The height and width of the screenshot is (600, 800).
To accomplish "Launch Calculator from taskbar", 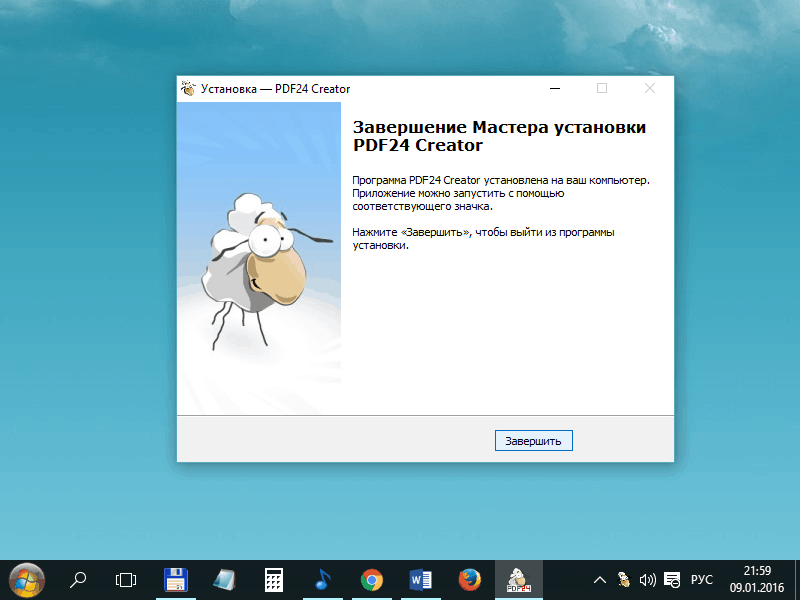I will (273, 580).
